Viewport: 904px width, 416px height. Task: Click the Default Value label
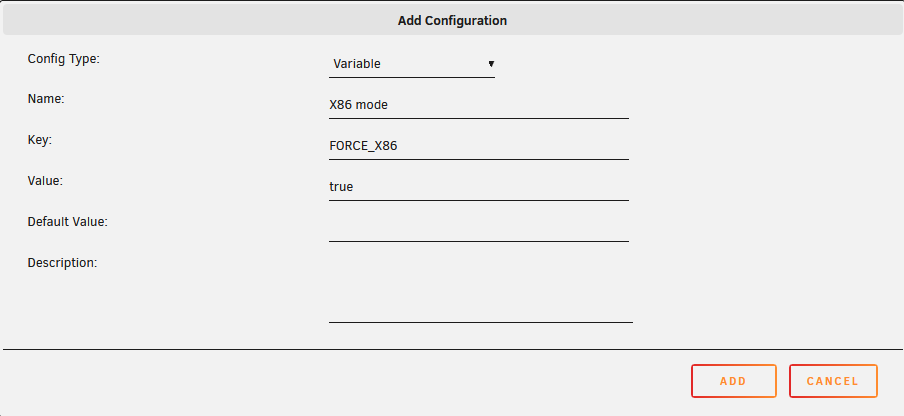67,222
